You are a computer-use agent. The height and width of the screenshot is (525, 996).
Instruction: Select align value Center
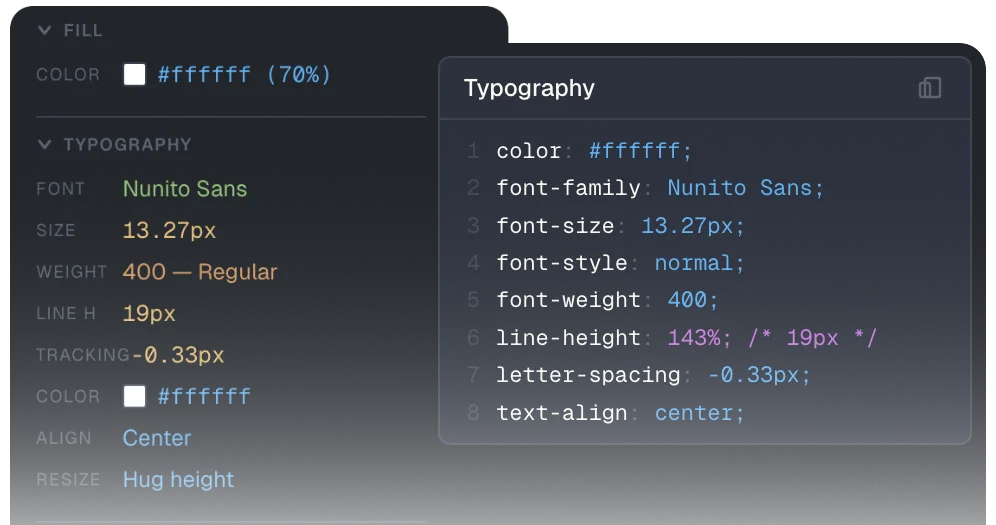coord(157,438)
